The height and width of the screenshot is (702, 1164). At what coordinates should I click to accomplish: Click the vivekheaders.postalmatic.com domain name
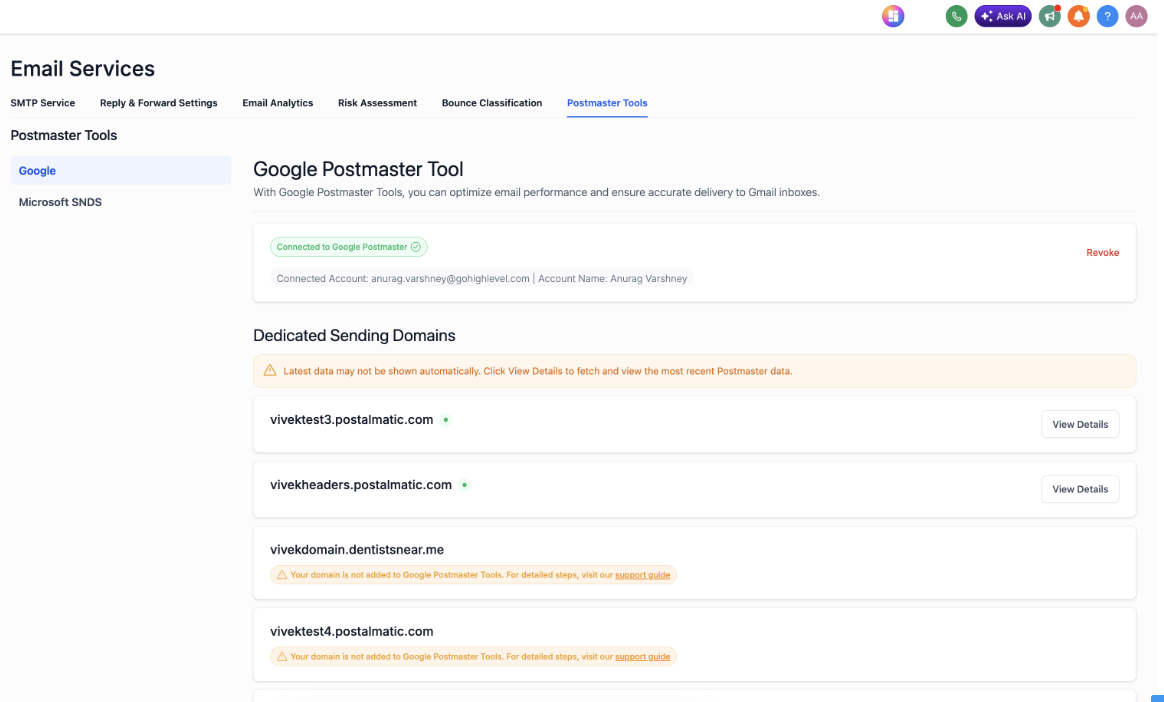point(361,485)
